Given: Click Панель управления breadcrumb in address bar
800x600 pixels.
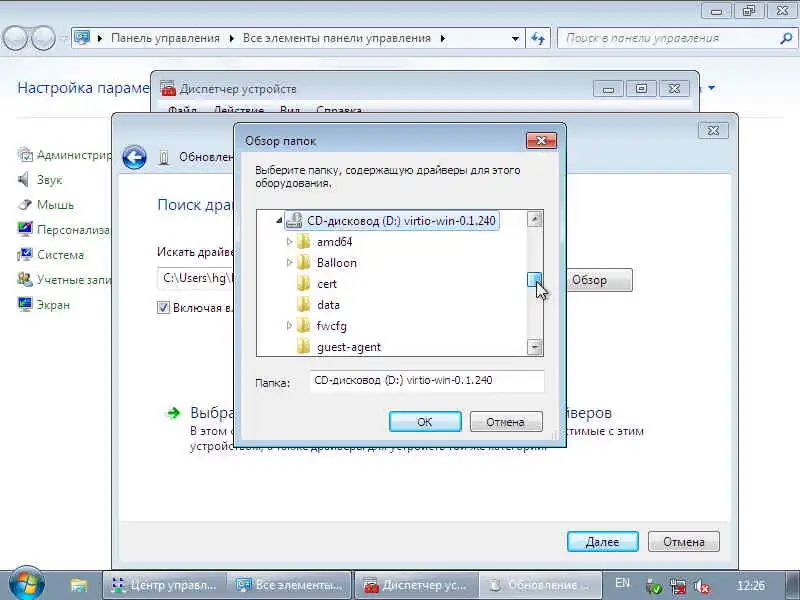Looking at the screenshot, I should (165, 38).
